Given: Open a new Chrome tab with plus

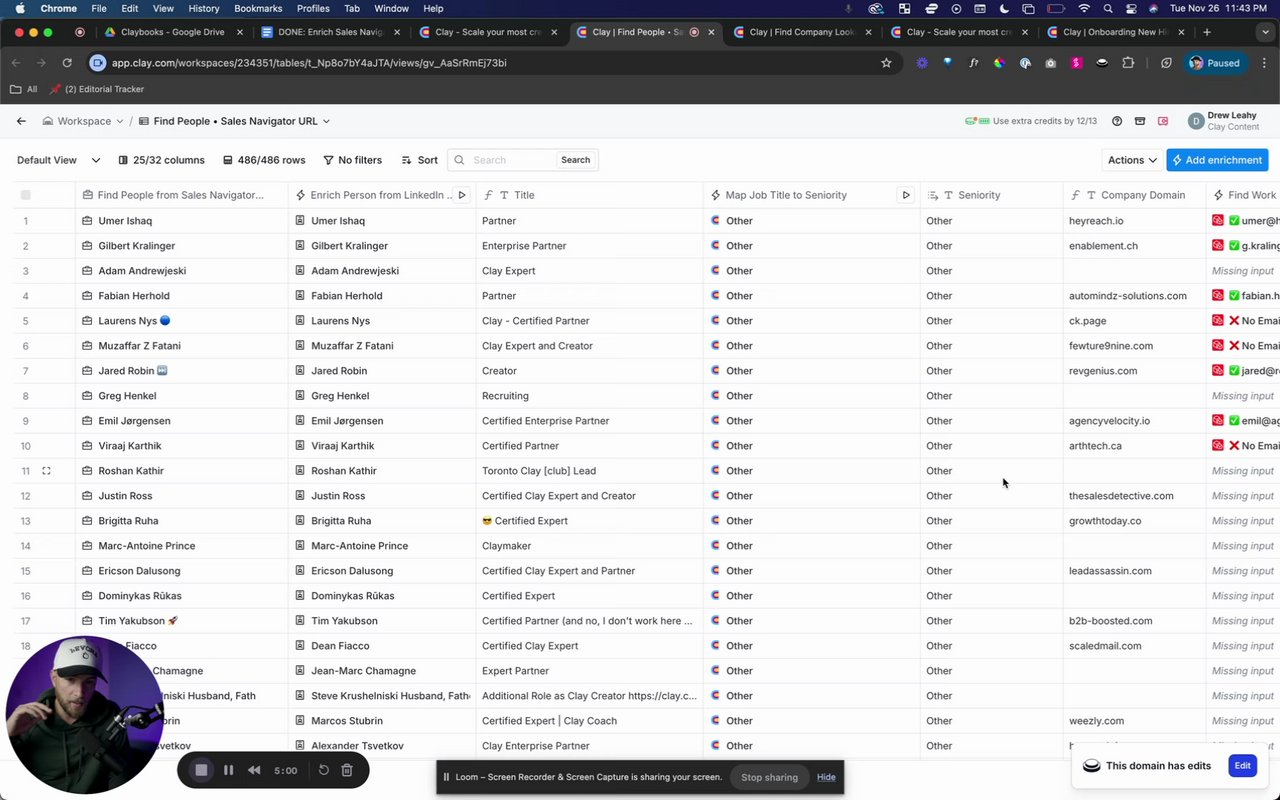Looking at the screenshot, I should (1207, 32).
